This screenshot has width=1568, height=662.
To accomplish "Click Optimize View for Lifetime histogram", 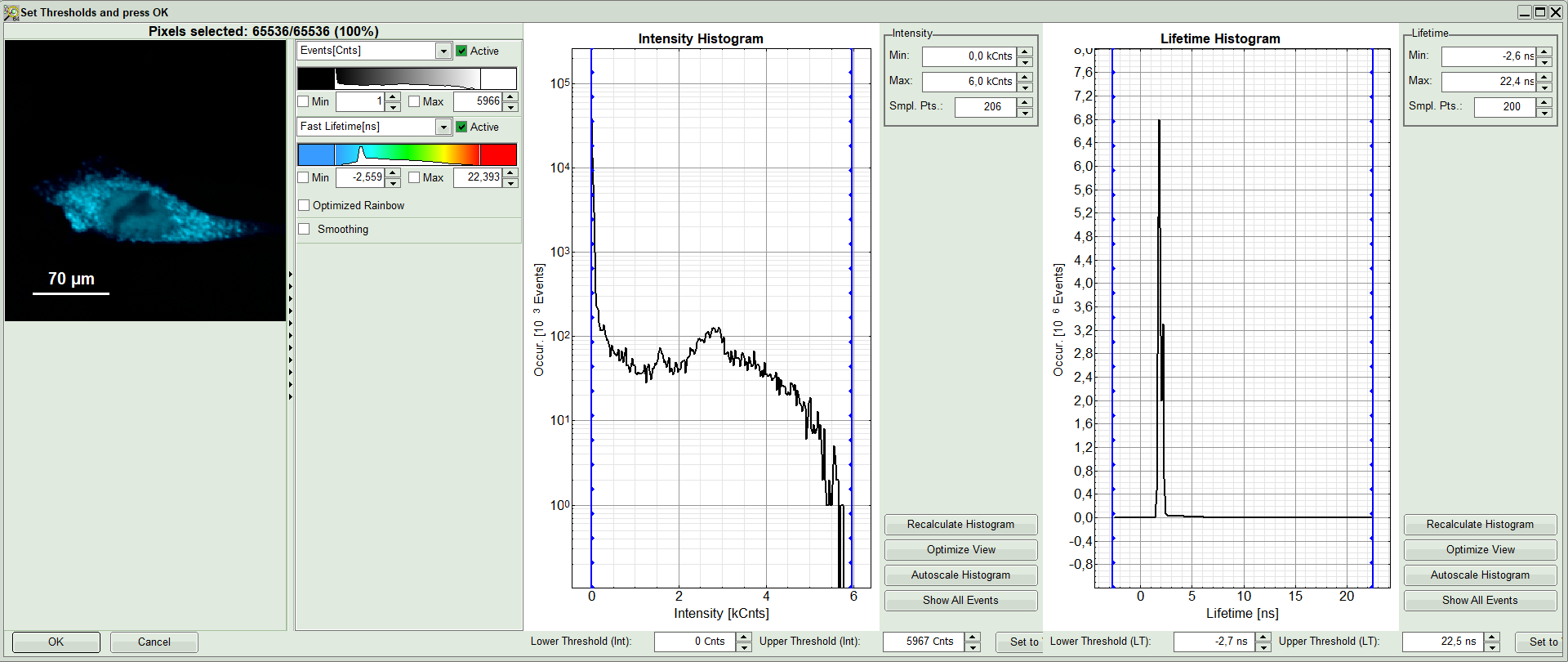I will click(1480, 550).
